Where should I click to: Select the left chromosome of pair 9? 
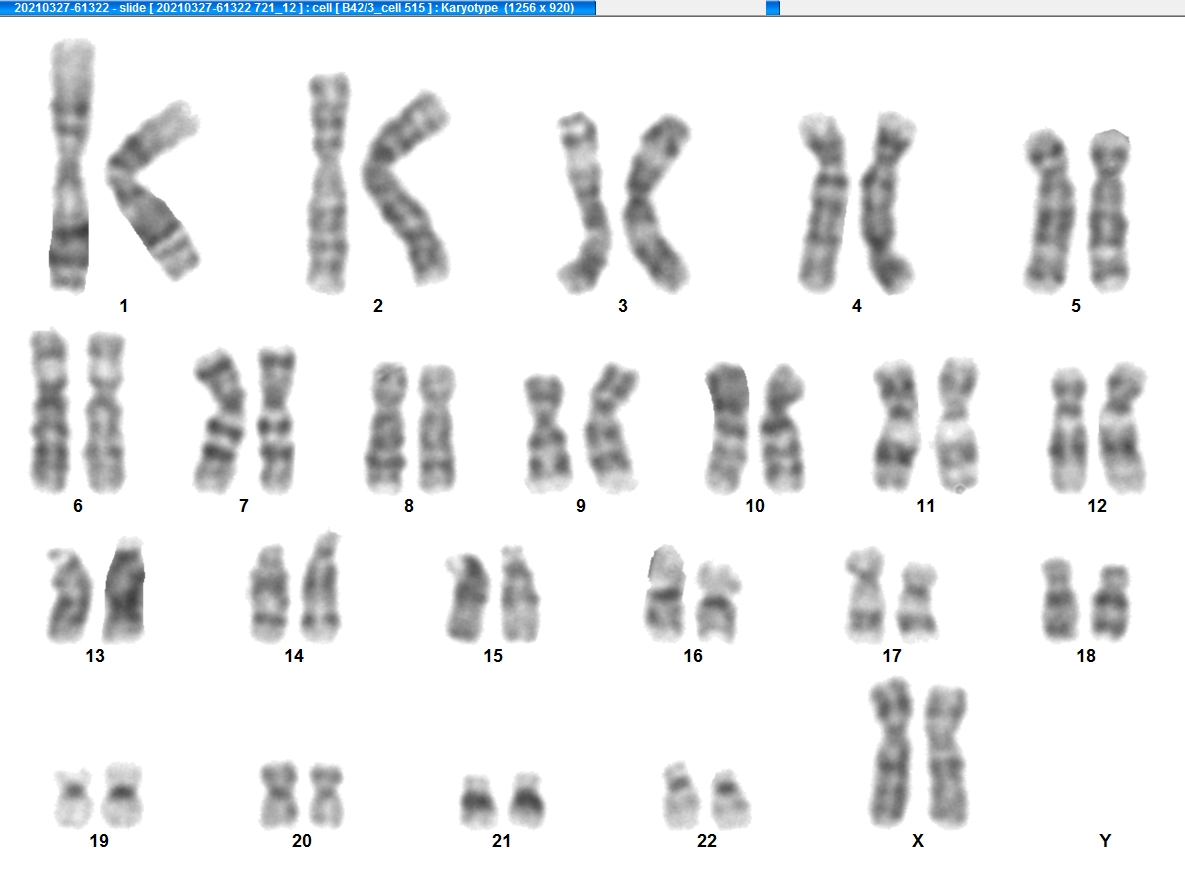click(x=547, y=432)
